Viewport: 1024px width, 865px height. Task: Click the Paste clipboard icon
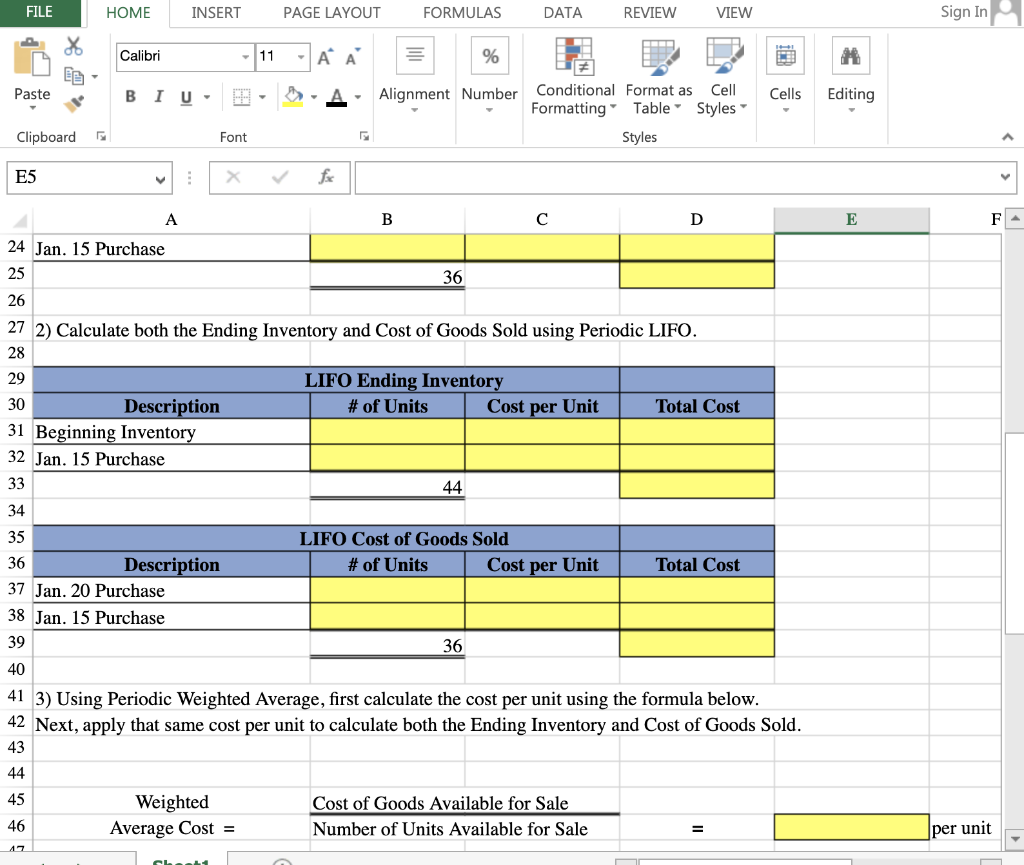click(x=31, y=57)
